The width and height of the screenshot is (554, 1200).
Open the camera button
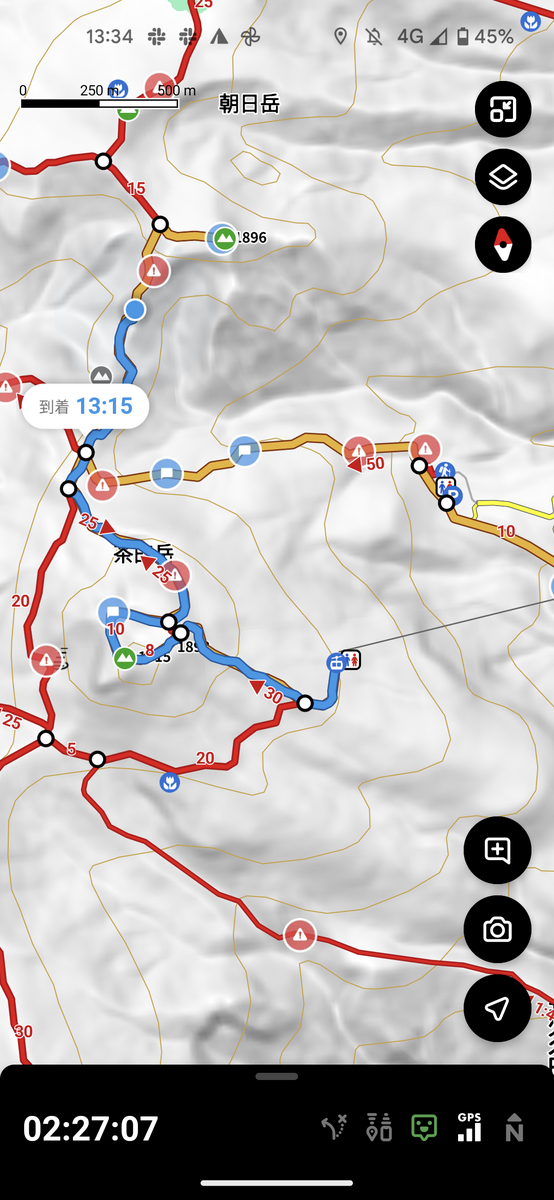pos(497,930)
